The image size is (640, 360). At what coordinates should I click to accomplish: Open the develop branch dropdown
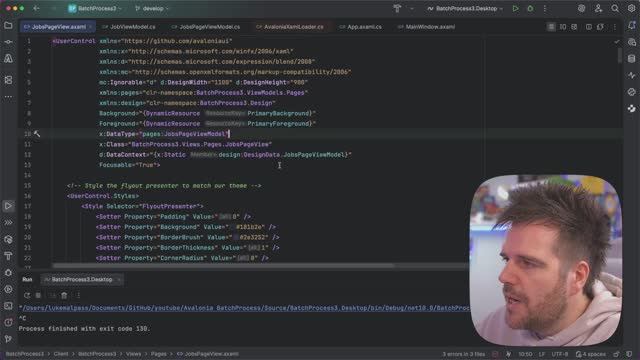(x=152, y=8)
